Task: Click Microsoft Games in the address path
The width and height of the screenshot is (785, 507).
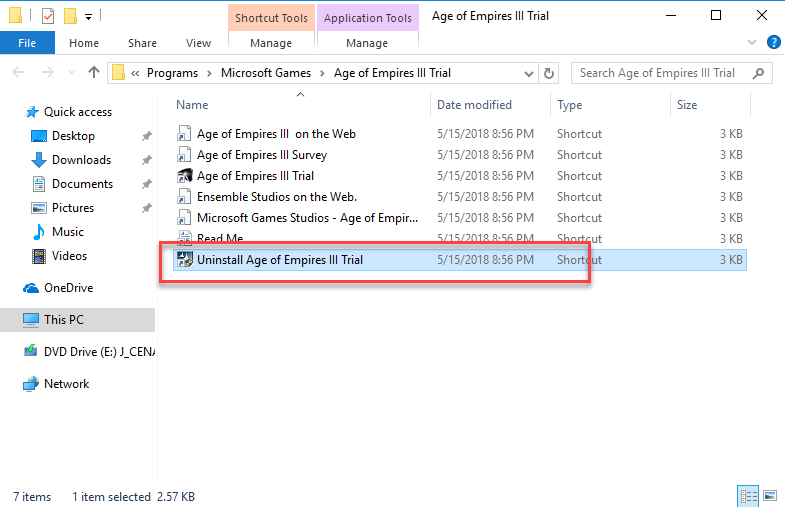Action: click(266, 73)
